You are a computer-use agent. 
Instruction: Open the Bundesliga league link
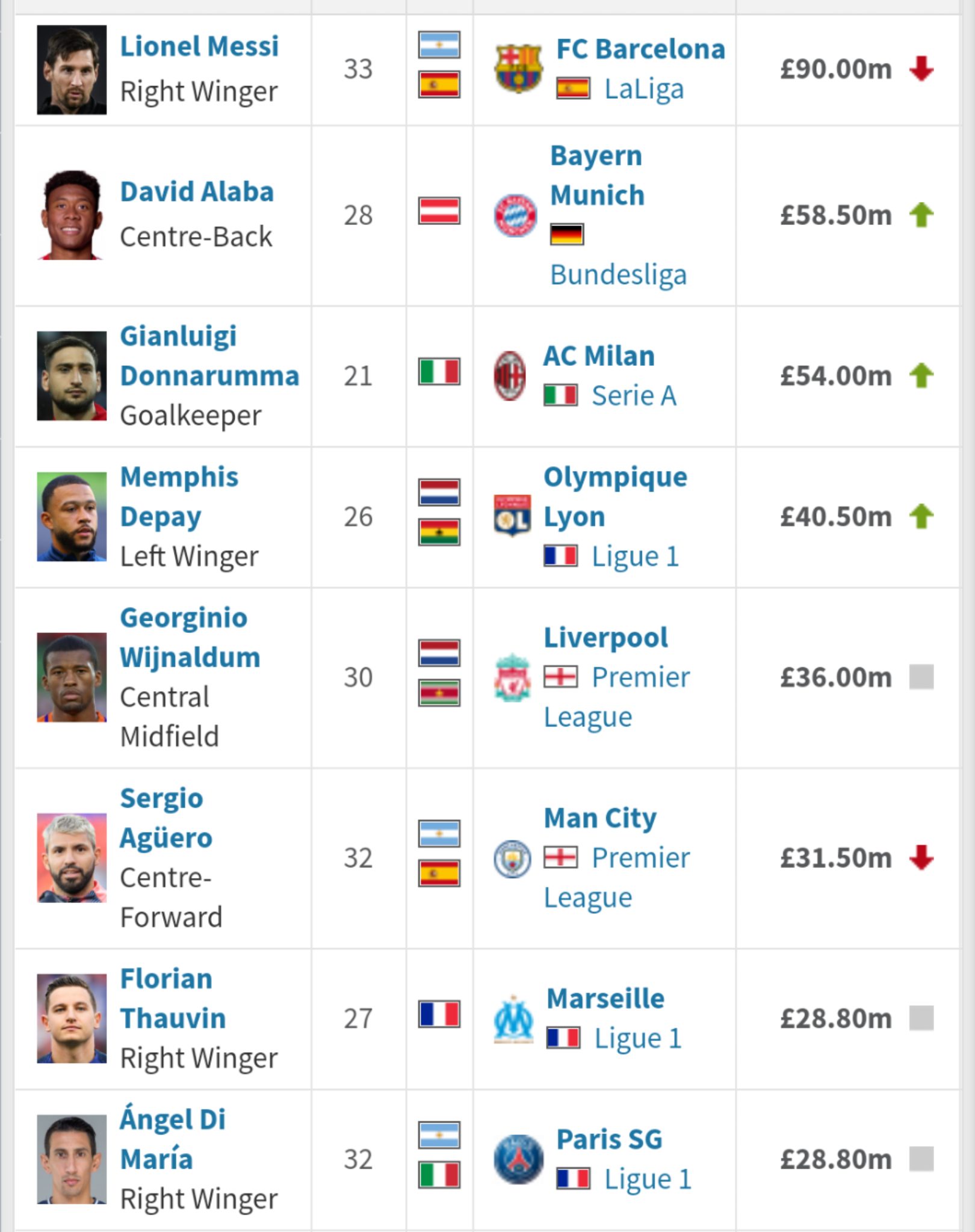(618, 275)
